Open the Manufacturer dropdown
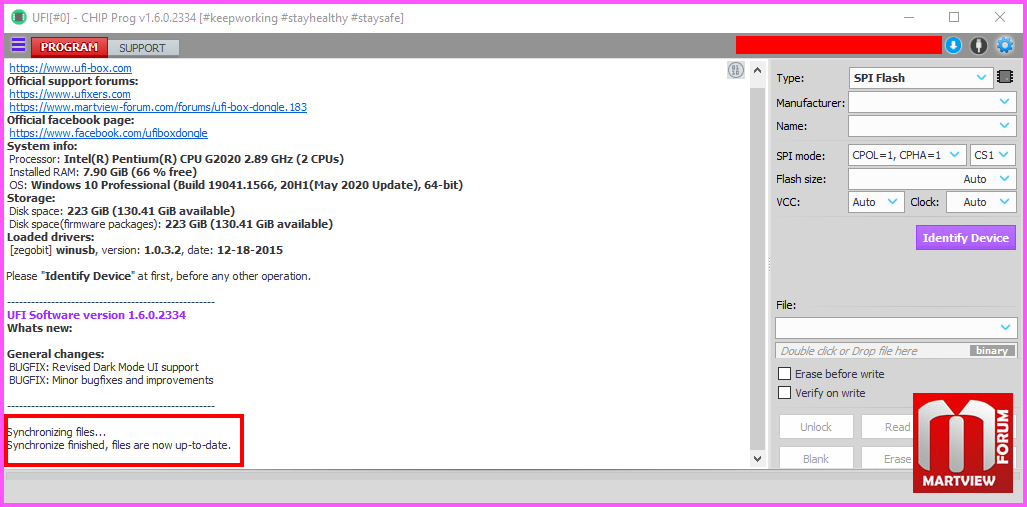 tap(932, 102)
